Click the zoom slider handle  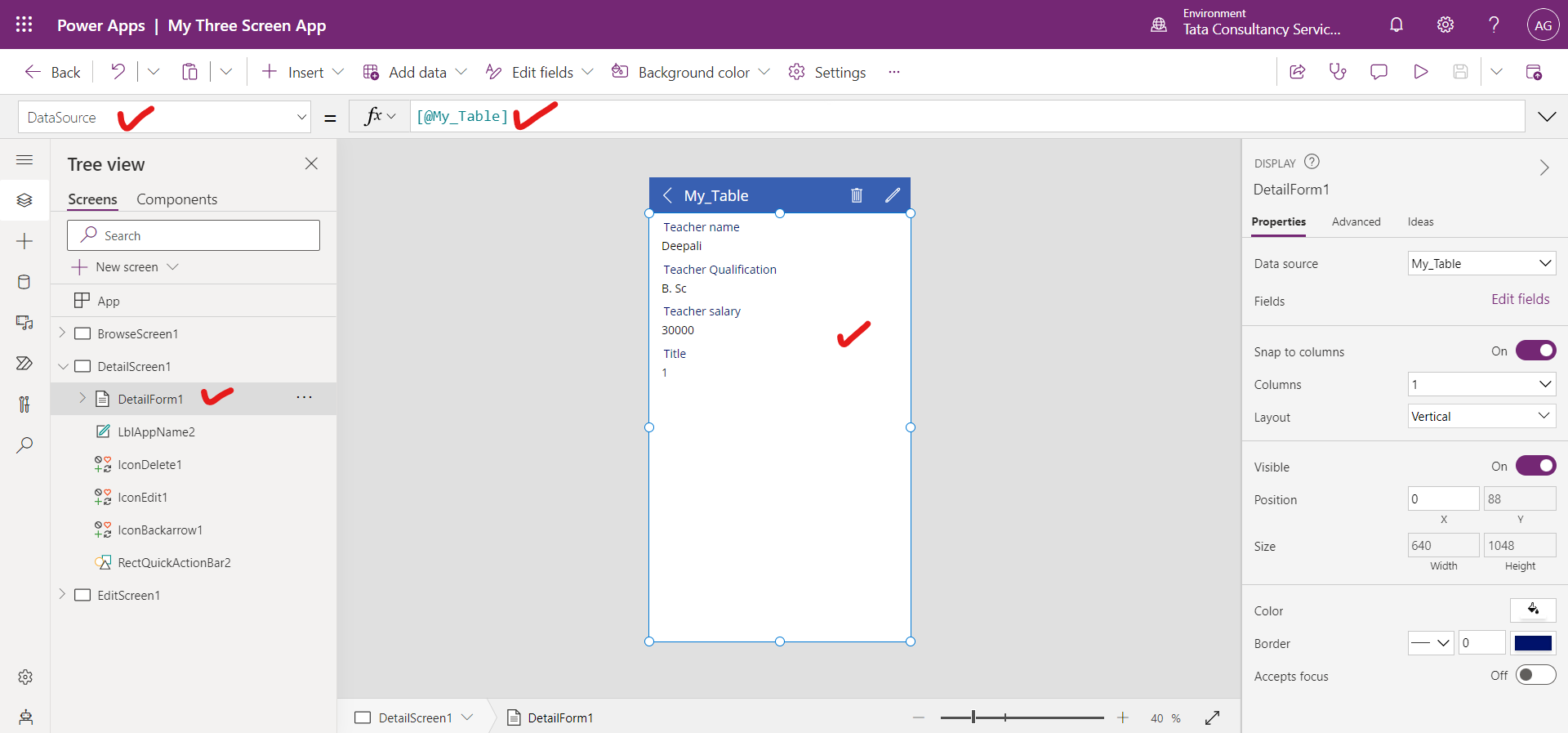[973, 717]
